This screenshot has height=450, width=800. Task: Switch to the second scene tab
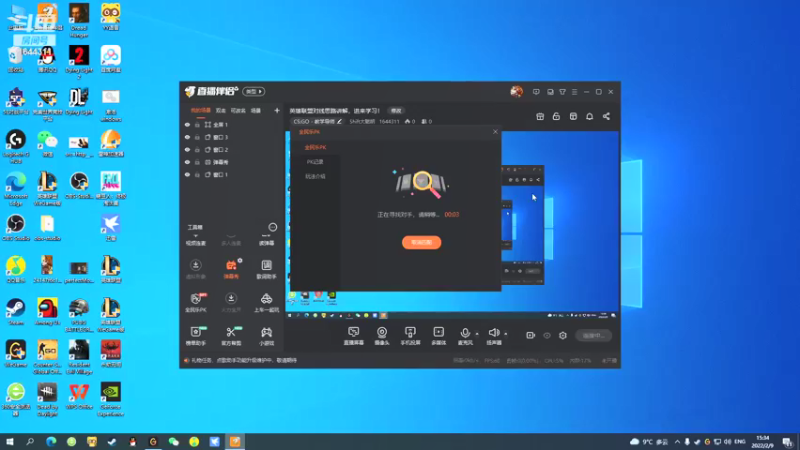pos(220,110)
